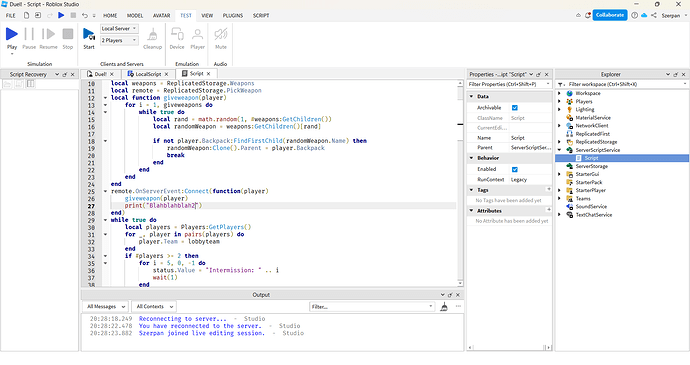Click the Szerpan joined live editing message

click(202, 333)
